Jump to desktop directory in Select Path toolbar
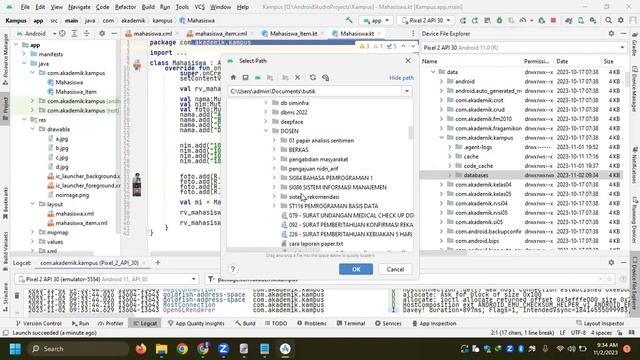The height and width of the screenshot is (360, 640). (245, 78)
